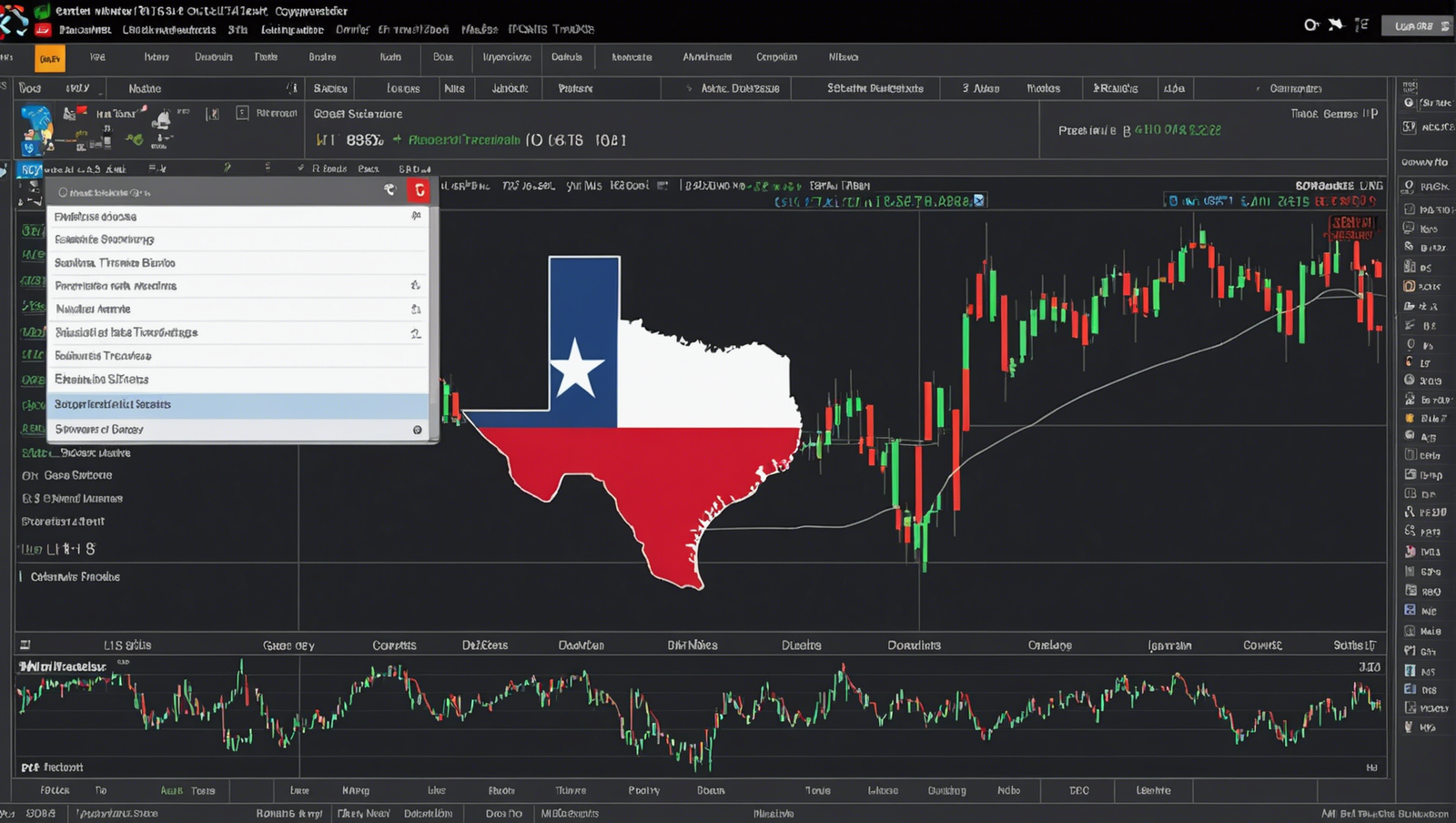Expand the fourth dropdown list row having a right-side icon
Screen dimensions: 1456x823
point(415,333)
